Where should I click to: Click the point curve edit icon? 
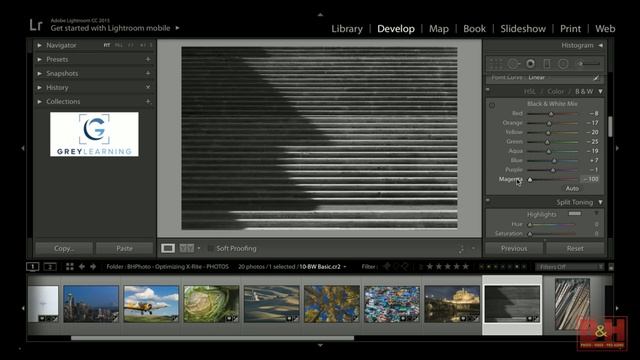click(x=596, y=77)
